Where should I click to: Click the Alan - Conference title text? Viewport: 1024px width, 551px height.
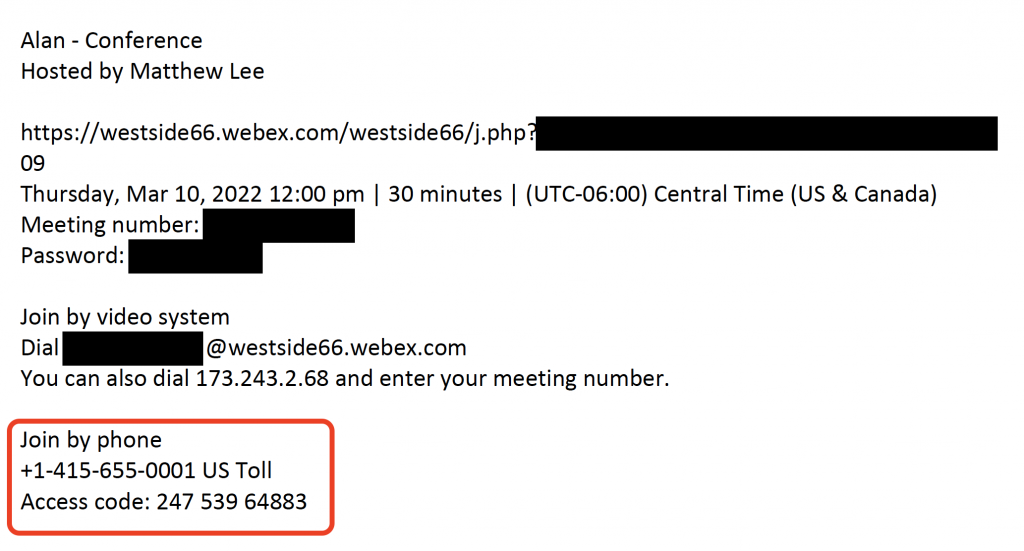[x=112, y=40]
